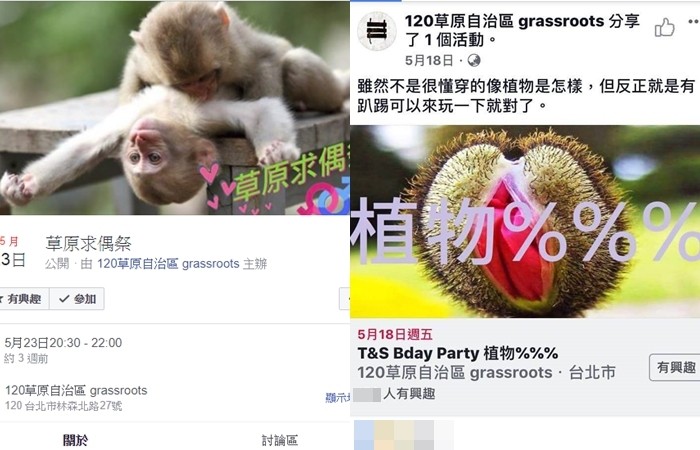This screenshot has width=700, height=450.
Task: Click the 5月18日 post timestamp
Action: coord(429,60)
